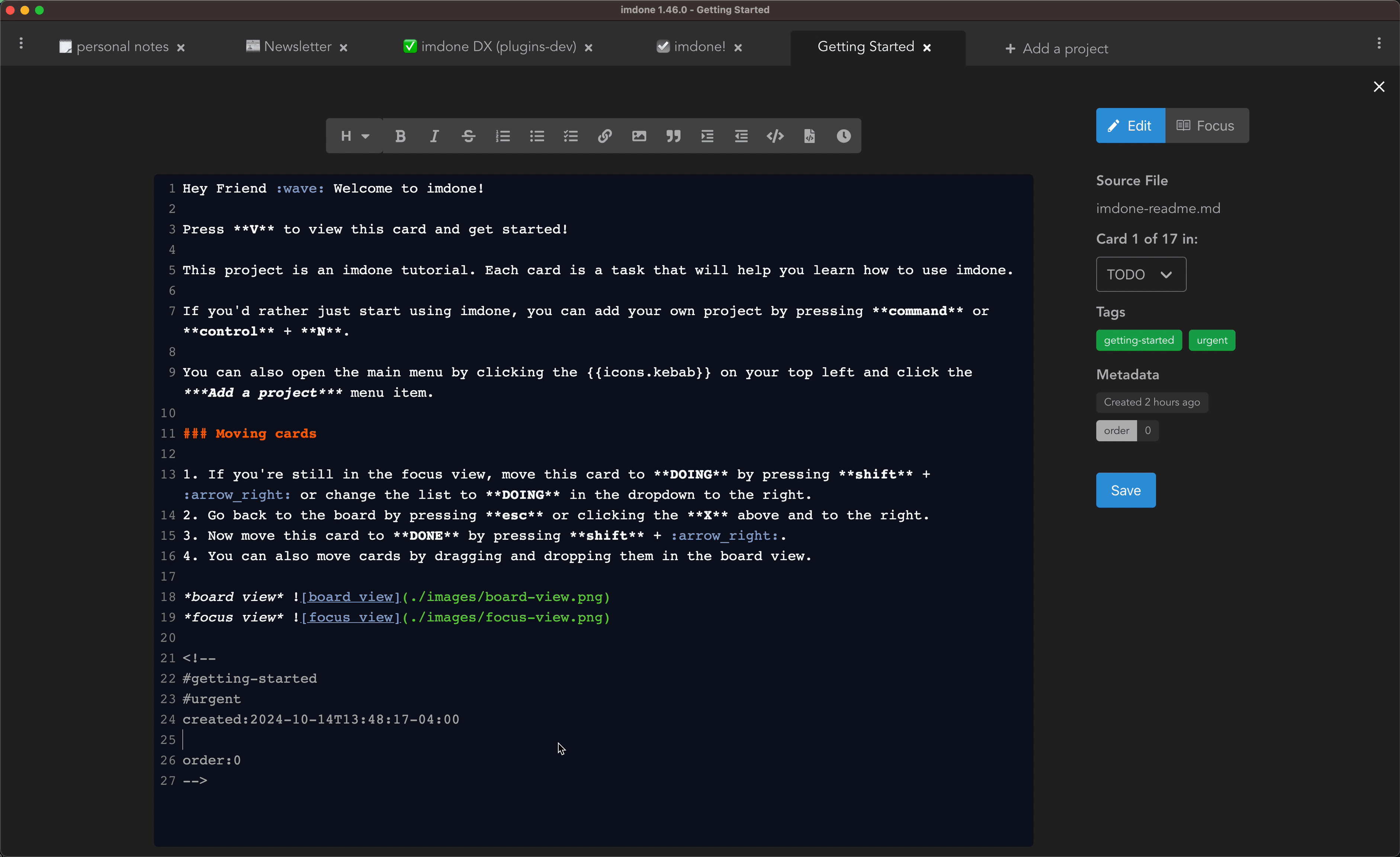Click the order metadata badge

point(1127,431)
